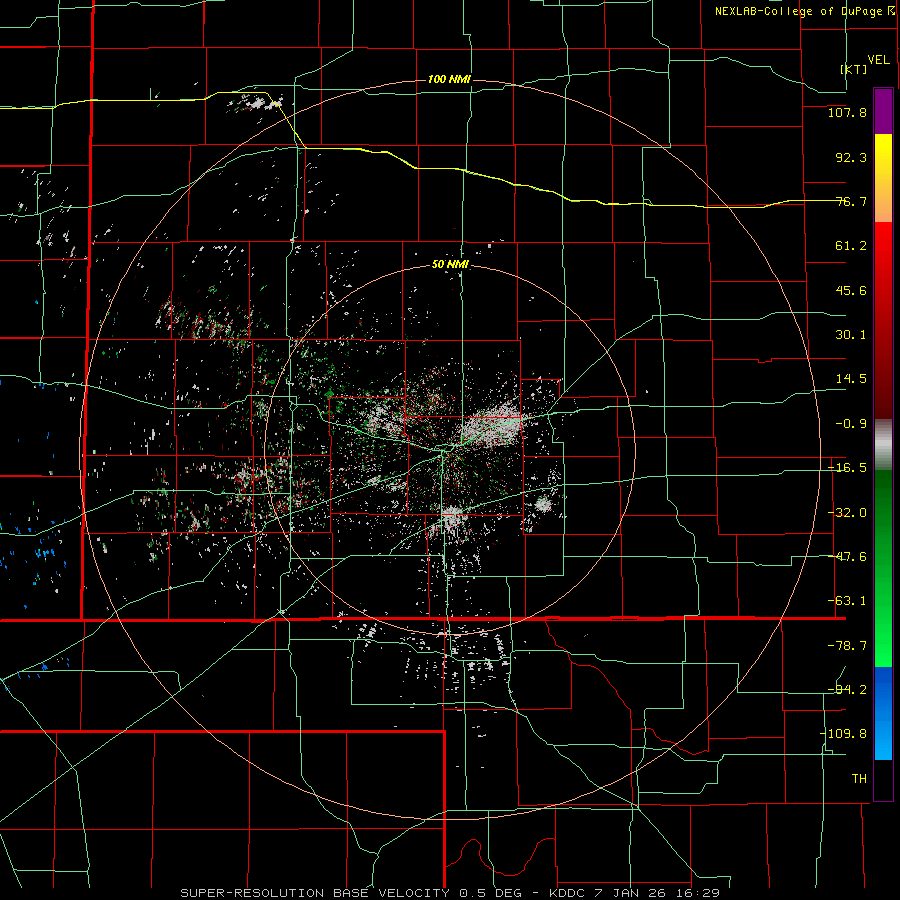This screenshot has height=900, width=900.
Task: Click the 14.5 velocity legend value
Action: [x=851, y=379]
